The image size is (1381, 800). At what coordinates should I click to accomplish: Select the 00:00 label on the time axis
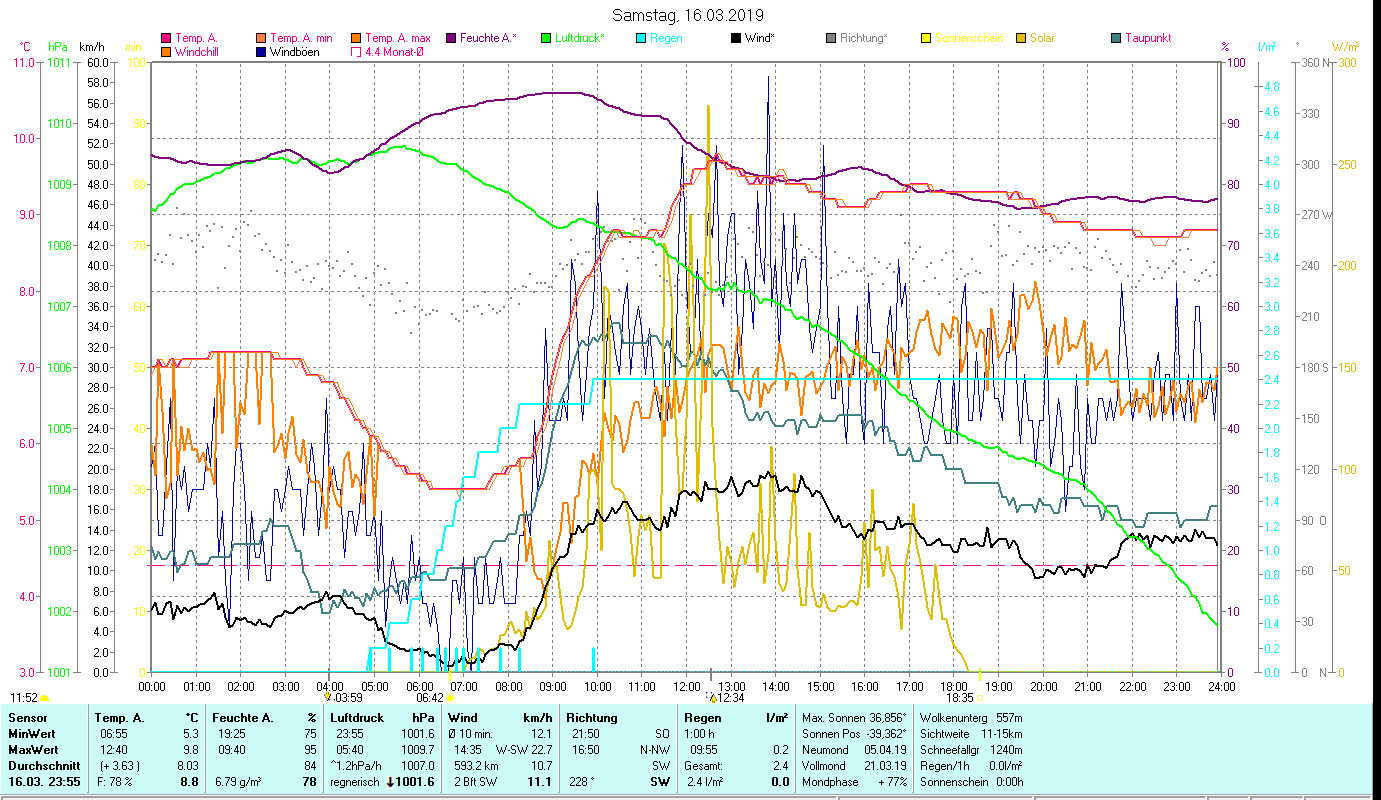coord(152,686)
